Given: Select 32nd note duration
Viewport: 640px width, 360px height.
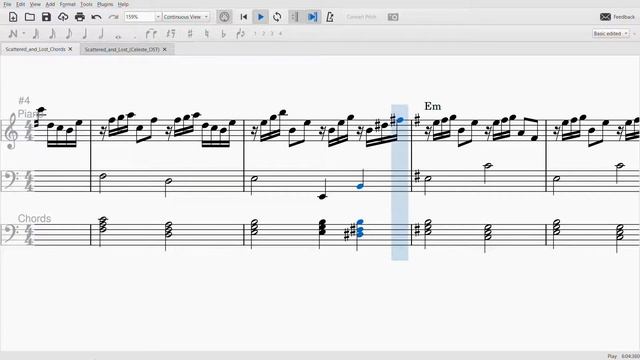Looking at the screenshot, I should [x=36, y=34].
